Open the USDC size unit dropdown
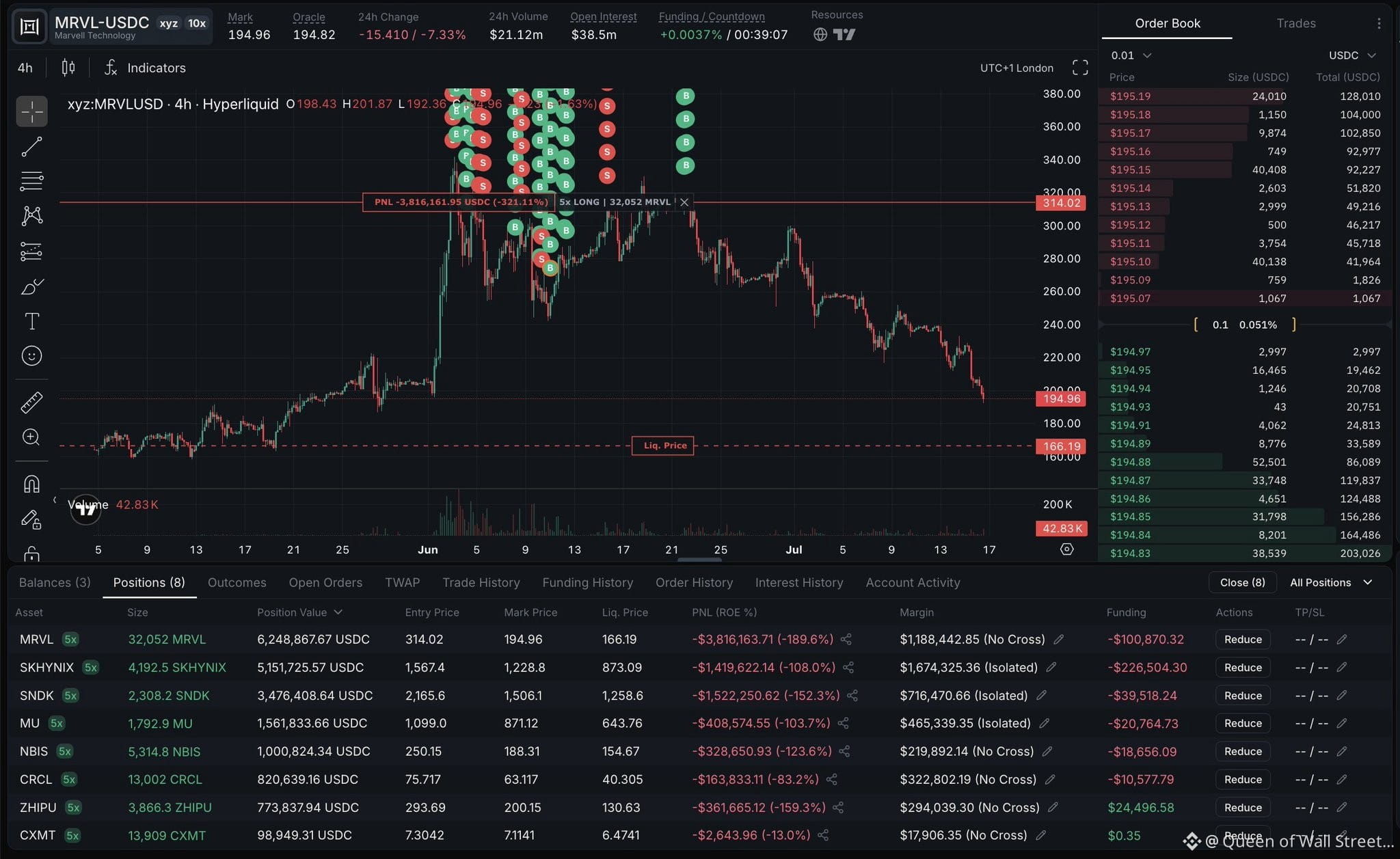Image resolution: width=1400 pixels, height=859 pixels. pyautogui.click(x=1351, y=55)
